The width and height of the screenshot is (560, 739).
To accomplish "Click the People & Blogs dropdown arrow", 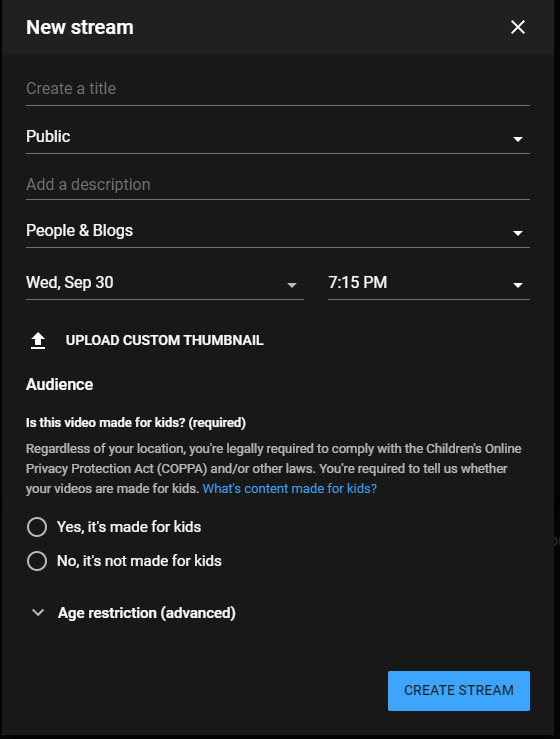I will click(518, 233).
